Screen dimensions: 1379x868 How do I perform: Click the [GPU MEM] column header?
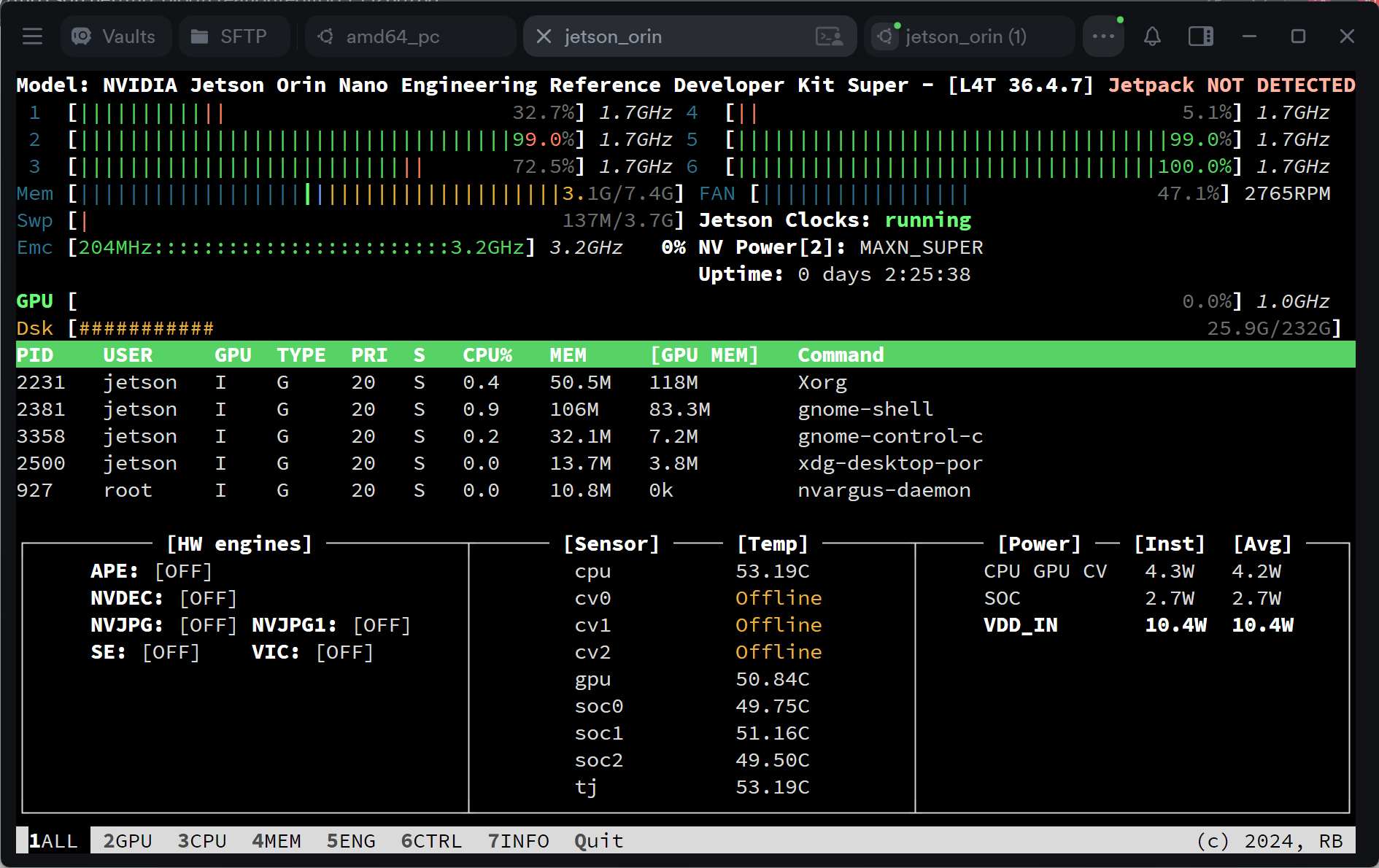coord(704,355)
